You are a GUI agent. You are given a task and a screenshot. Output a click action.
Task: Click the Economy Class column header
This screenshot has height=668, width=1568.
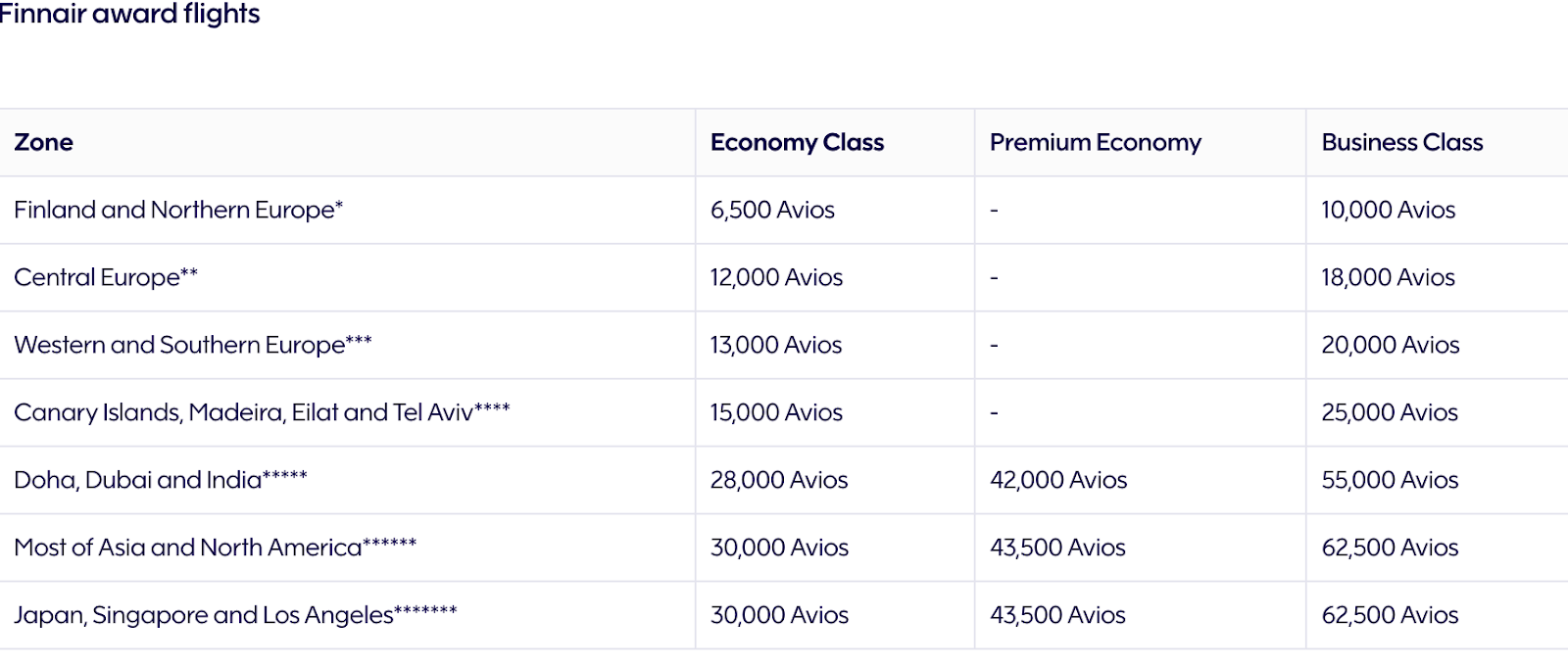(797, 143)
